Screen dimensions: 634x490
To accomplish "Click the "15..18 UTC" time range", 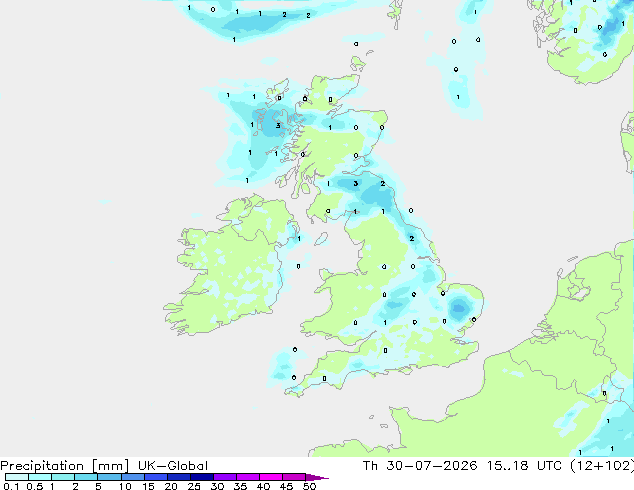I will (524, 466).
